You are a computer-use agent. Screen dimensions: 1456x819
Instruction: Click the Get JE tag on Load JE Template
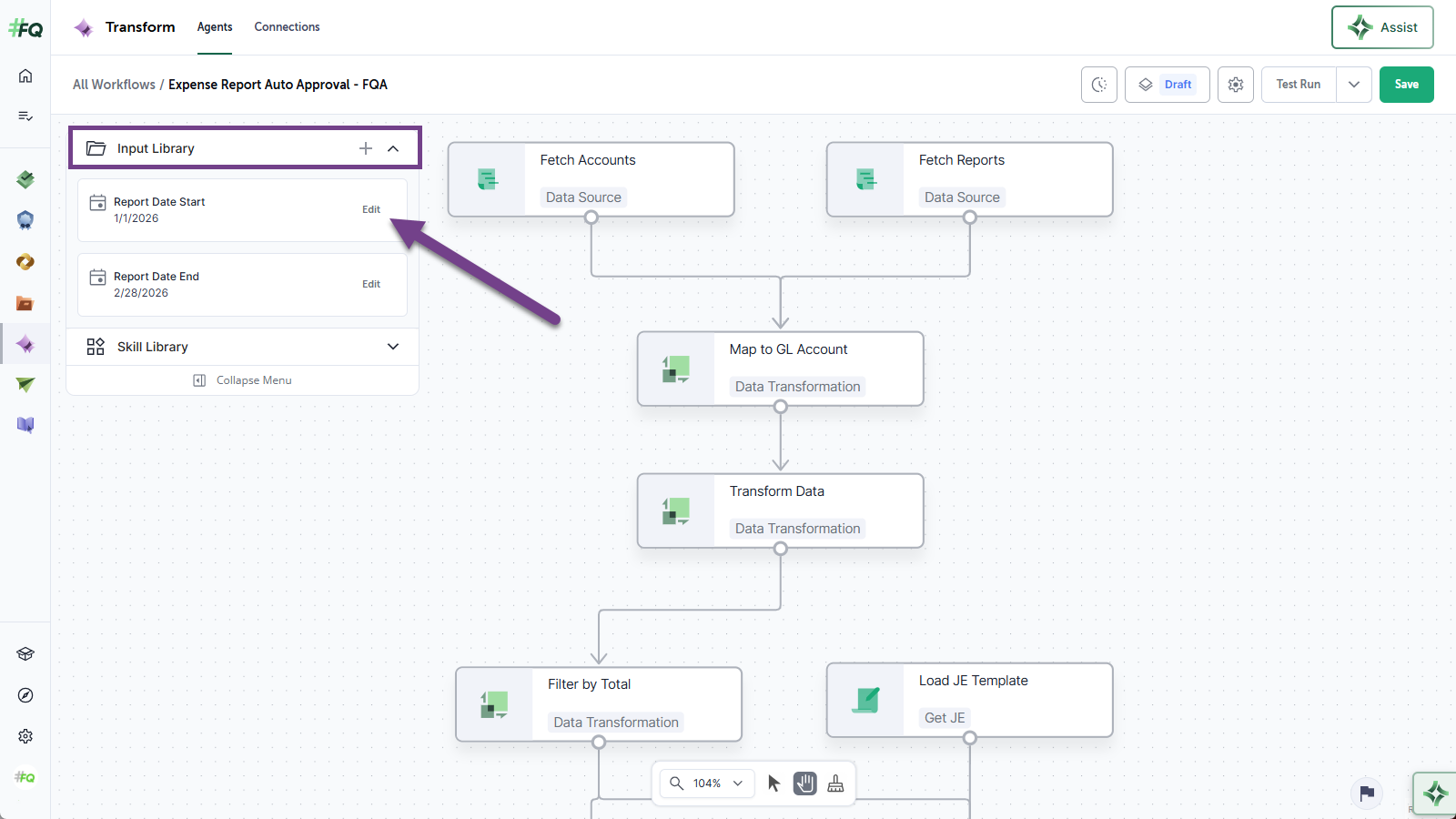945,718
